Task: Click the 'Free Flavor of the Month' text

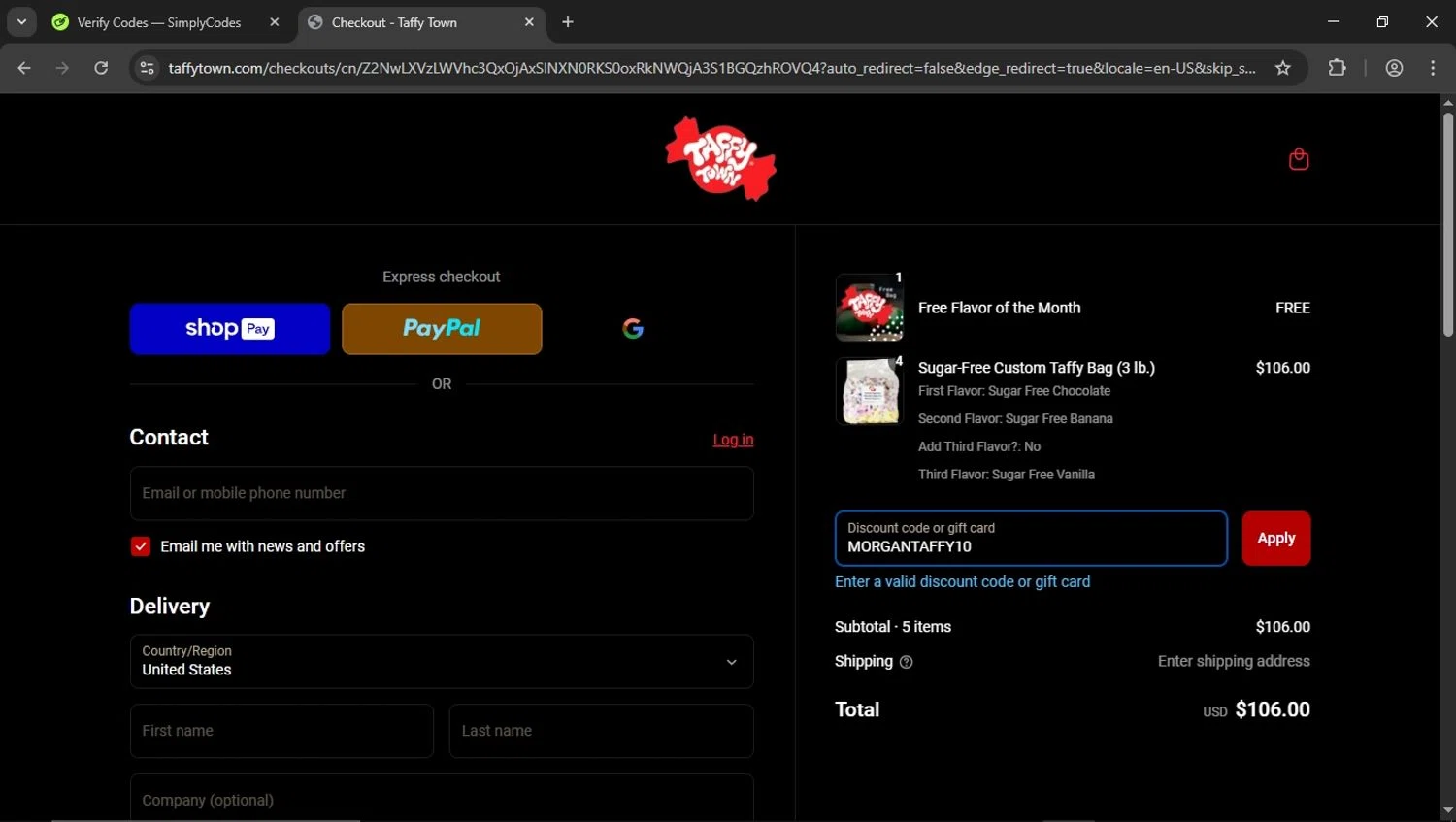Action: [x=999, y=308]
